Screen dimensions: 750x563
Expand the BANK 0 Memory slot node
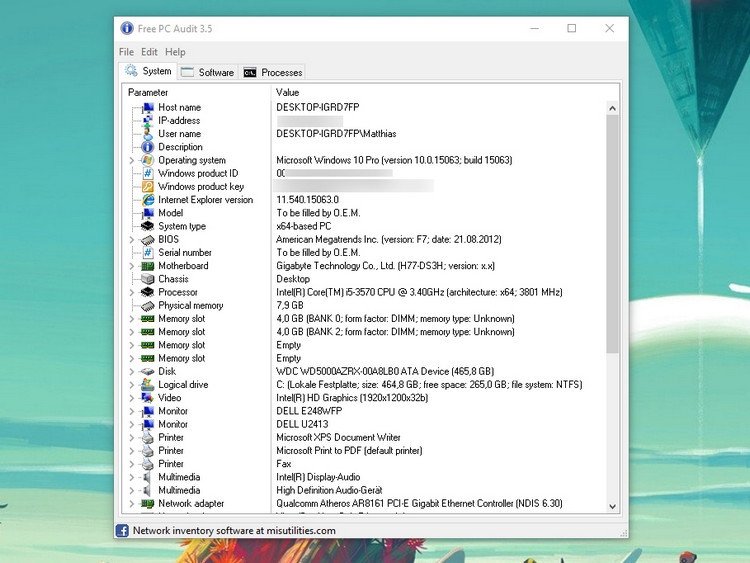[x=132, y=319]
